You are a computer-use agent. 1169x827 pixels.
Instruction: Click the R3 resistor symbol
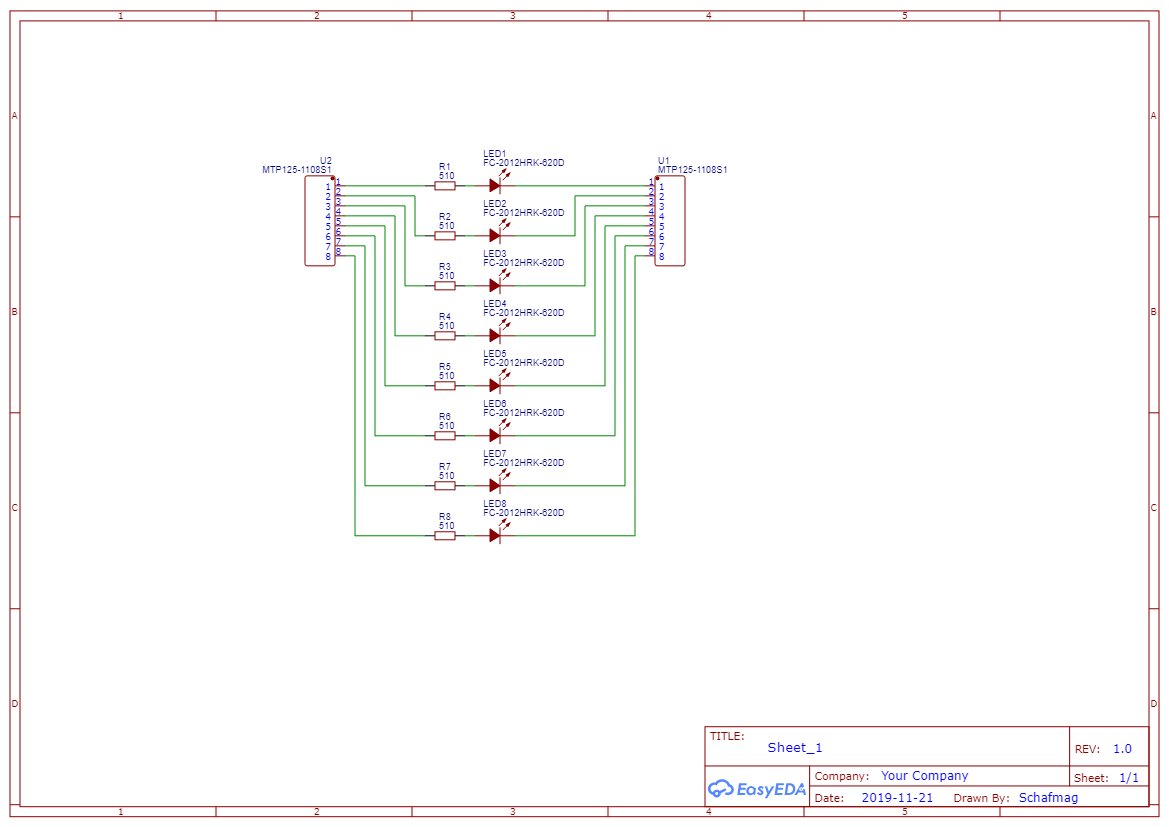[x=445, y=285]
